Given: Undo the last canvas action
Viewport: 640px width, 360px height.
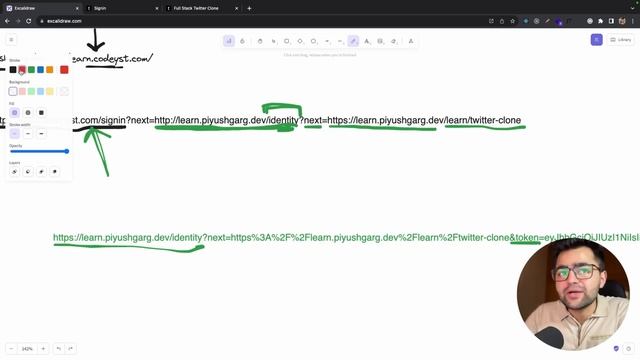Looking at the screenshot, I should coord(59,349).
